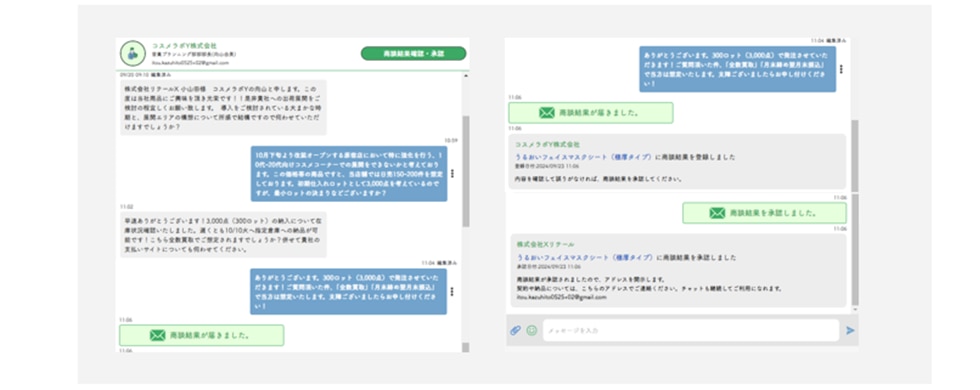Click the message starting 早速ありがとうございます
This screenshot has width=980, height=390.
click(x=223, y=234)
